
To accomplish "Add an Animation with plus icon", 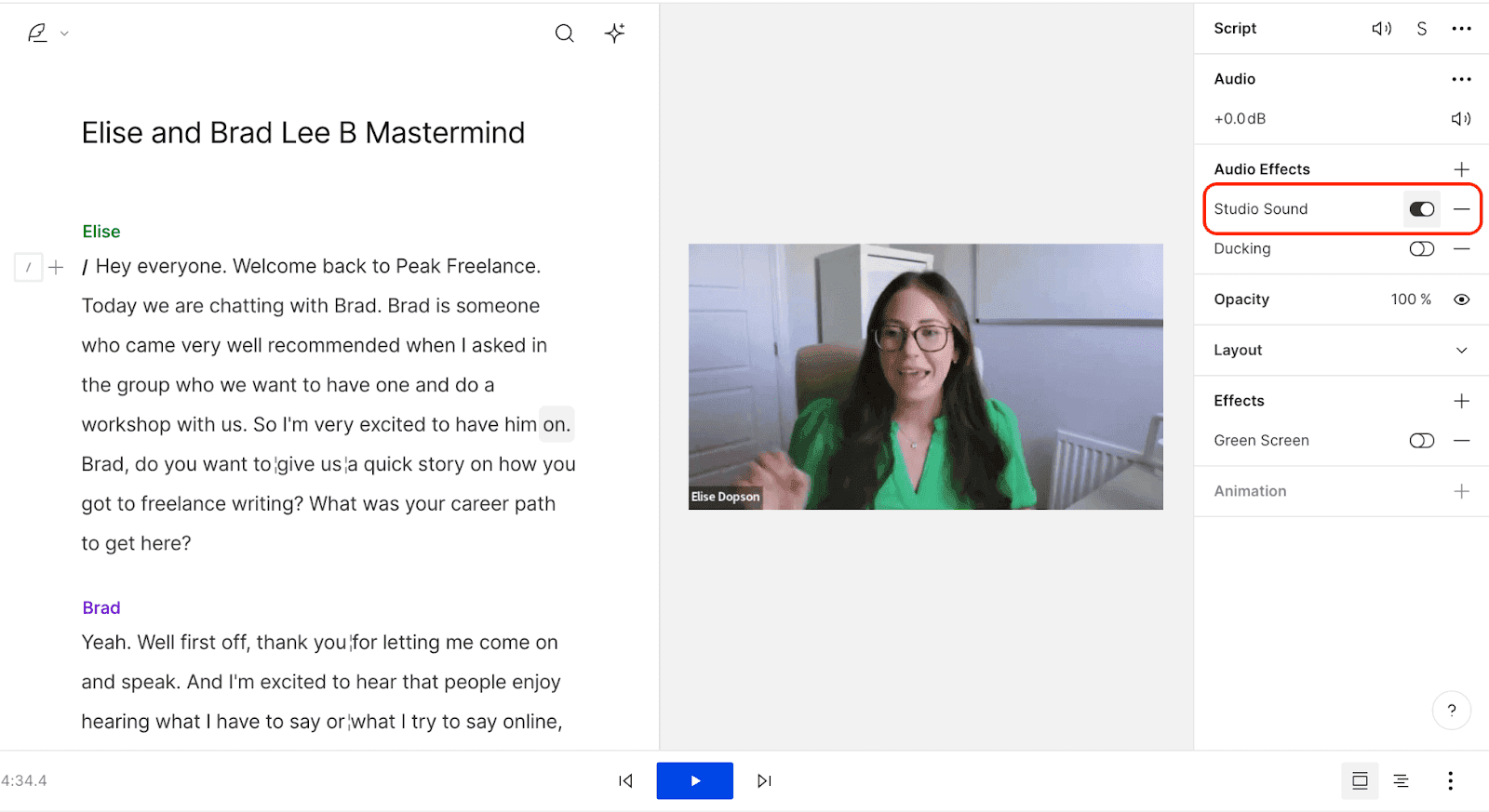I will click(x=1461, y=491).
